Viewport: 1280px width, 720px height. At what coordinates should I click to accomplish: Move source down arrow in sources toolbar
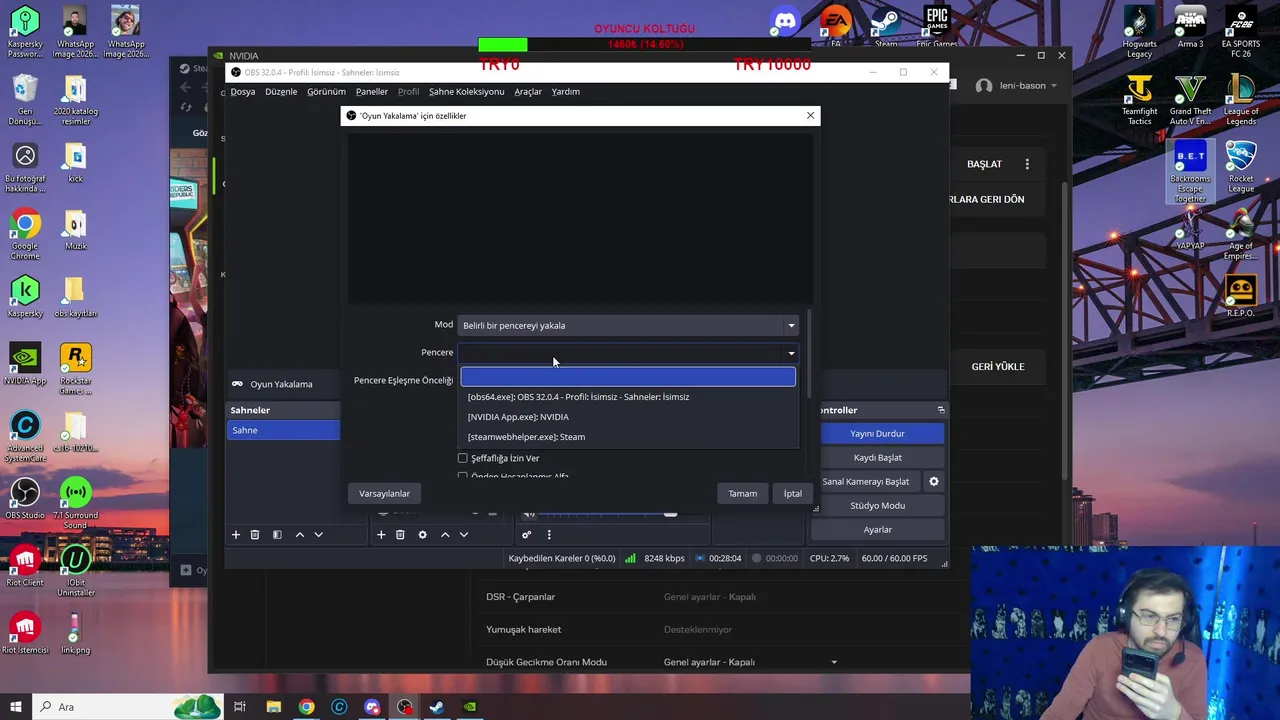[464, 535]
